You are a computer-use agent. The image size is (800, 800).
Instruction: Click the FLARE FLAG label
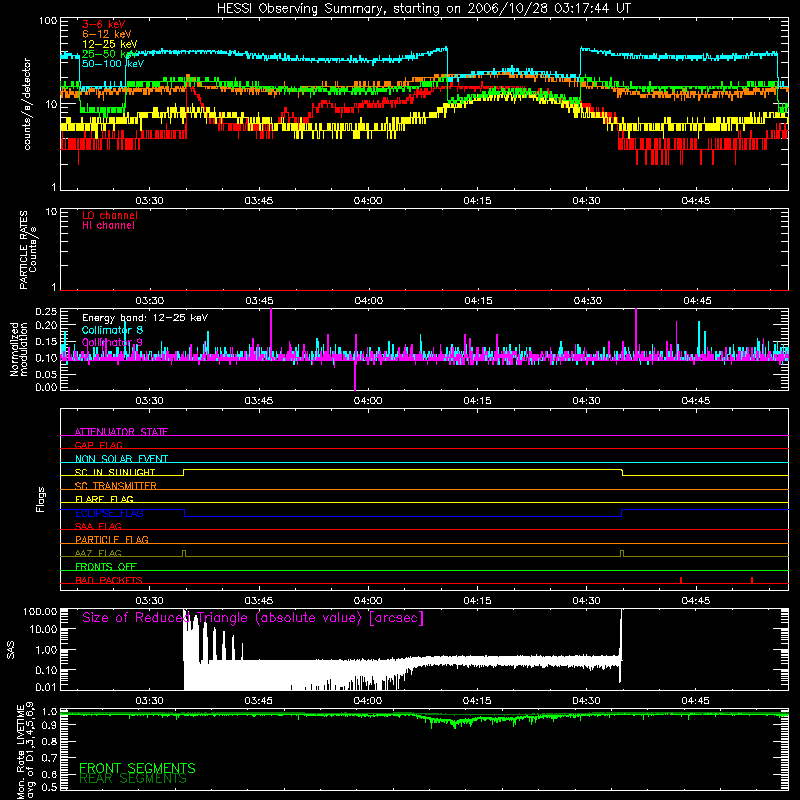point(104,499)
